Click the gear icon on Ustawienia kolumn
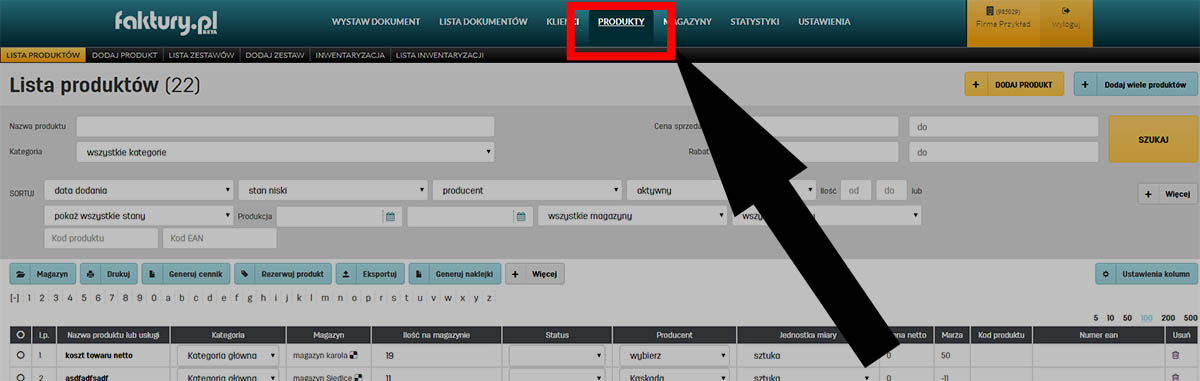 1107,273
